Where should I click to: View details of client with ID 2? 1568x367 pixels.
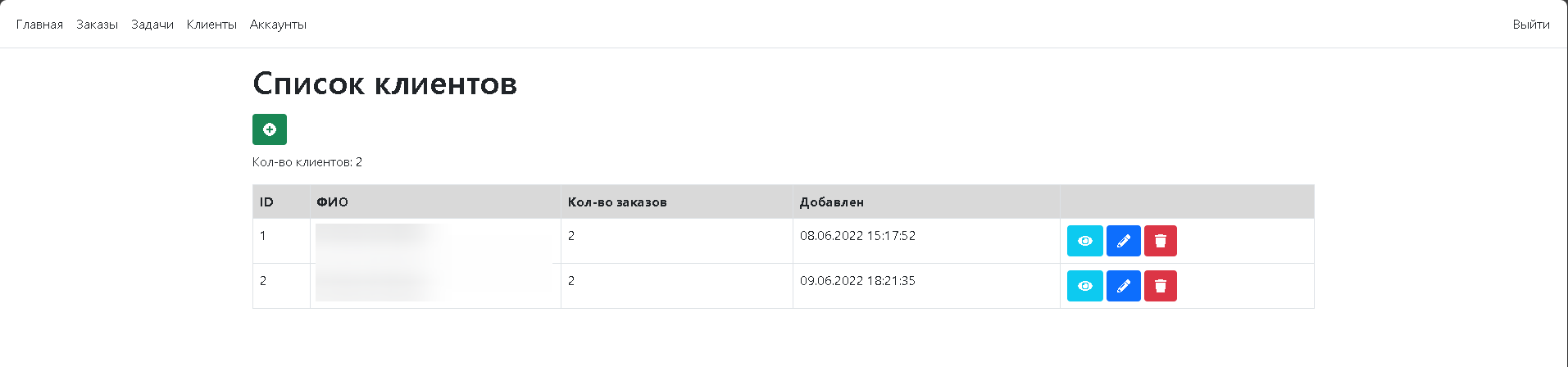point(1084,286)
